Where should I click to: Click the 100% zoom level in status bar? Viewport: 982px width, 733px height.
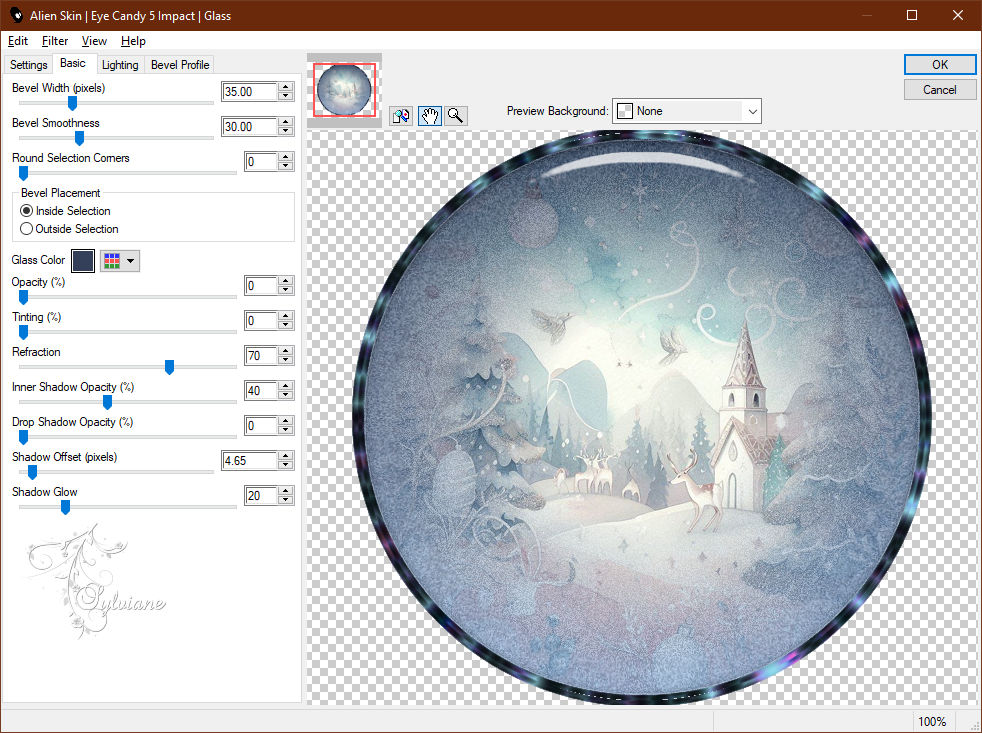click(x=932, y=722)
